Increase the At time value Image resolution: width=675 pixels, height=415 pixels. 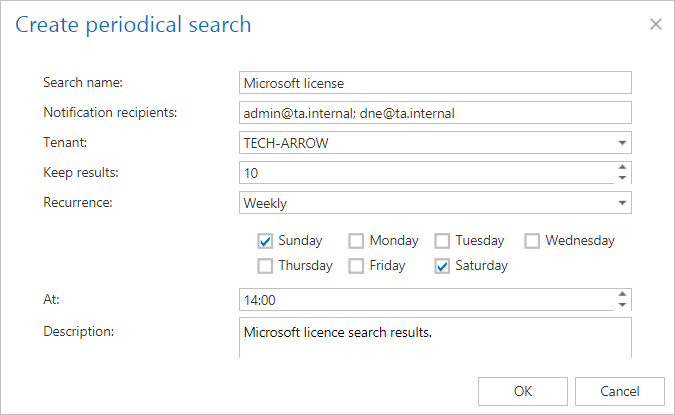tap(622, 293)
